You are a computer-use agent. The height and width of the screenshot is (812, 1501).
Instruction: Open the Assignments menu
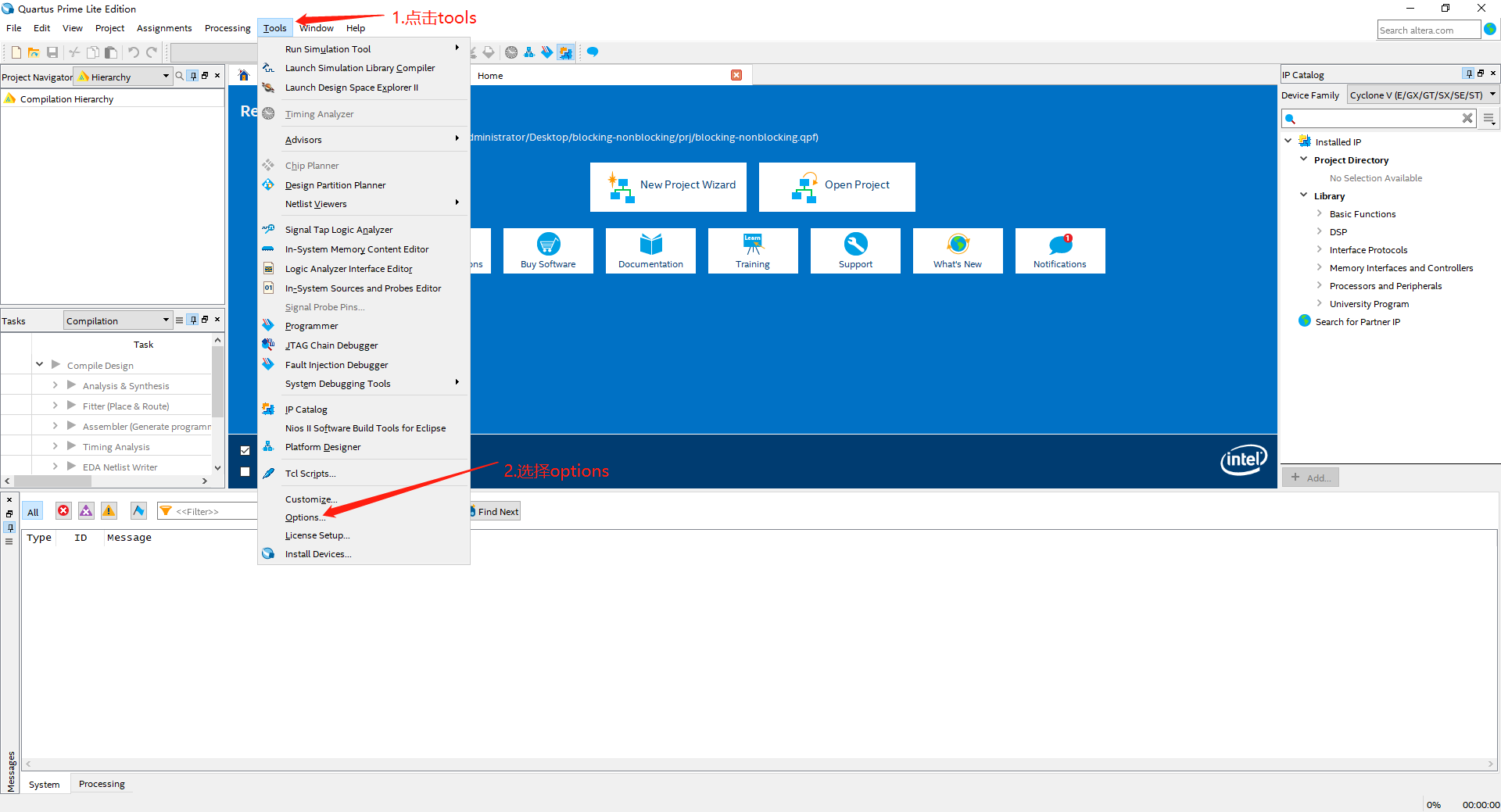[x=164, y=28]
